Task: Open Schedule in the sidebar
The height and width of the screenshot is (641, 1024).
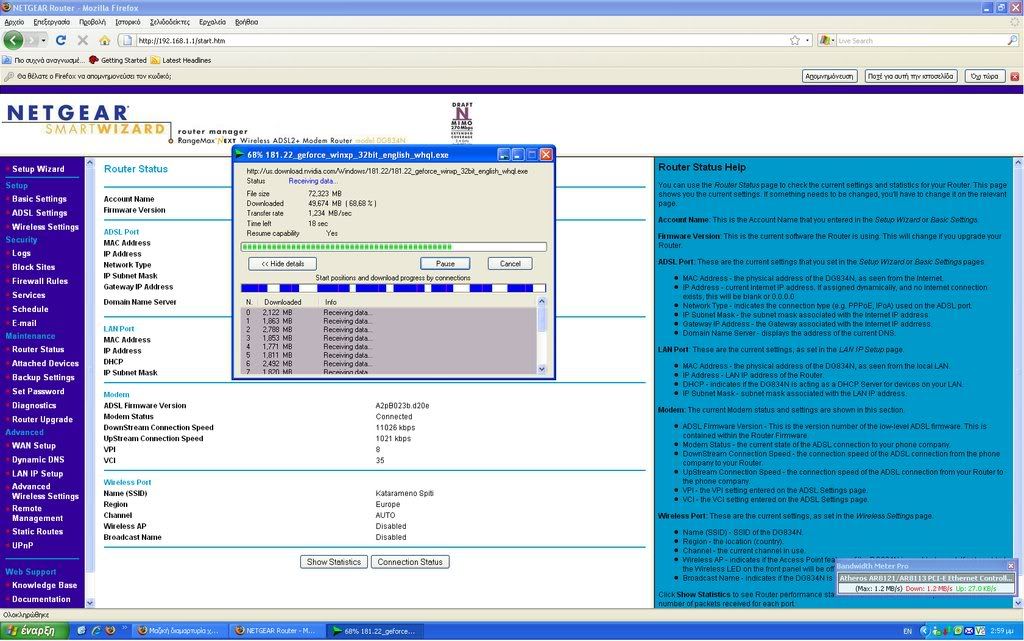Action: [30, 309]
